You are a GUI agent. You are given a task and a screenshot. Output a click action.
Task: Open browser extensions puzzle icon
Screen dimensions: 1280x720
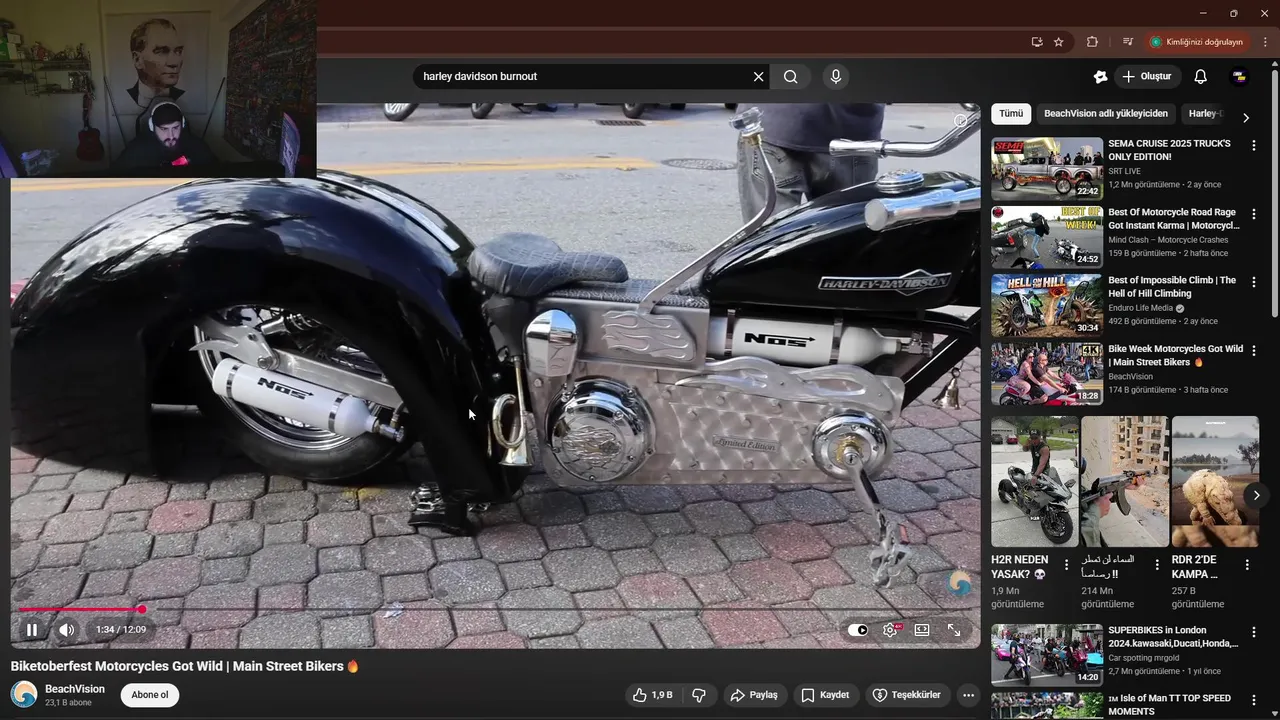click(1092, 42)
